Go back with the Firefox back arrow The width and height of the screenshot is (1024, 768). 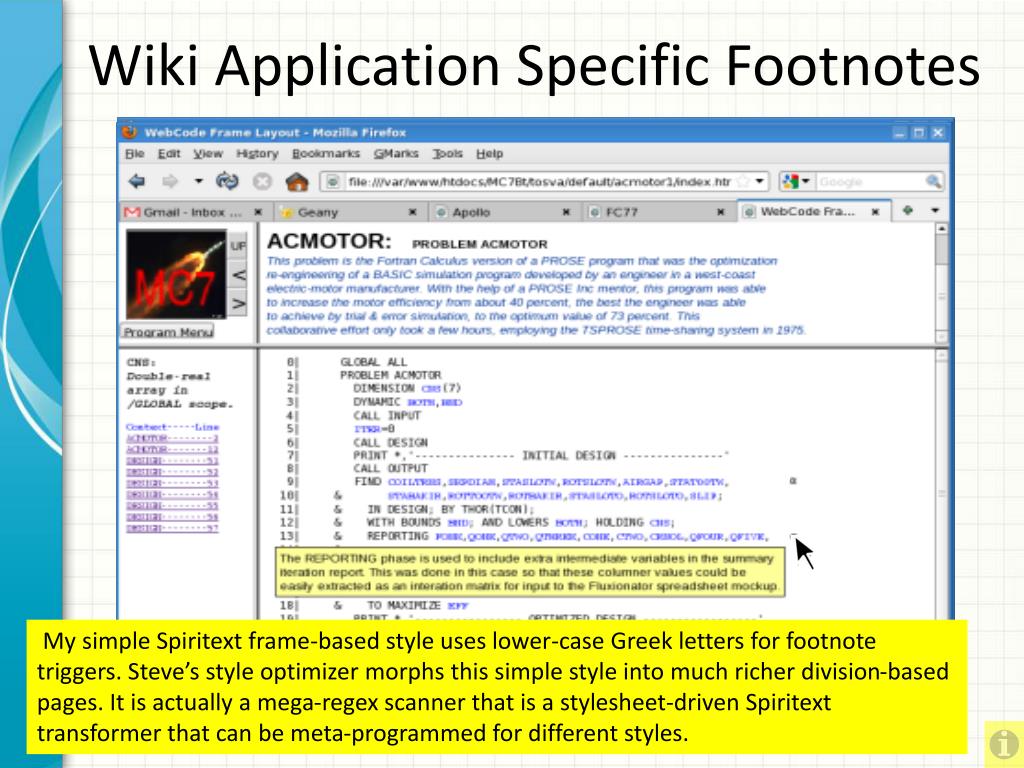(136, 182)
